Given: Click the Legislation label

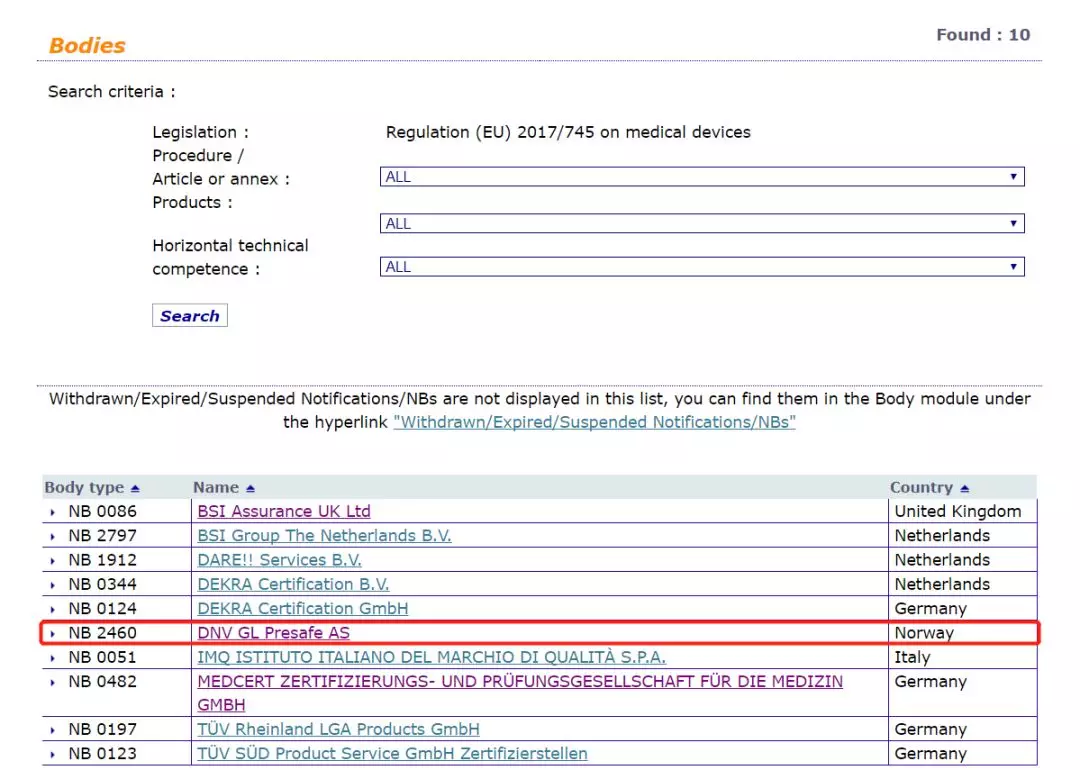Looking at the screenshot, I should (x=200, y=132).
